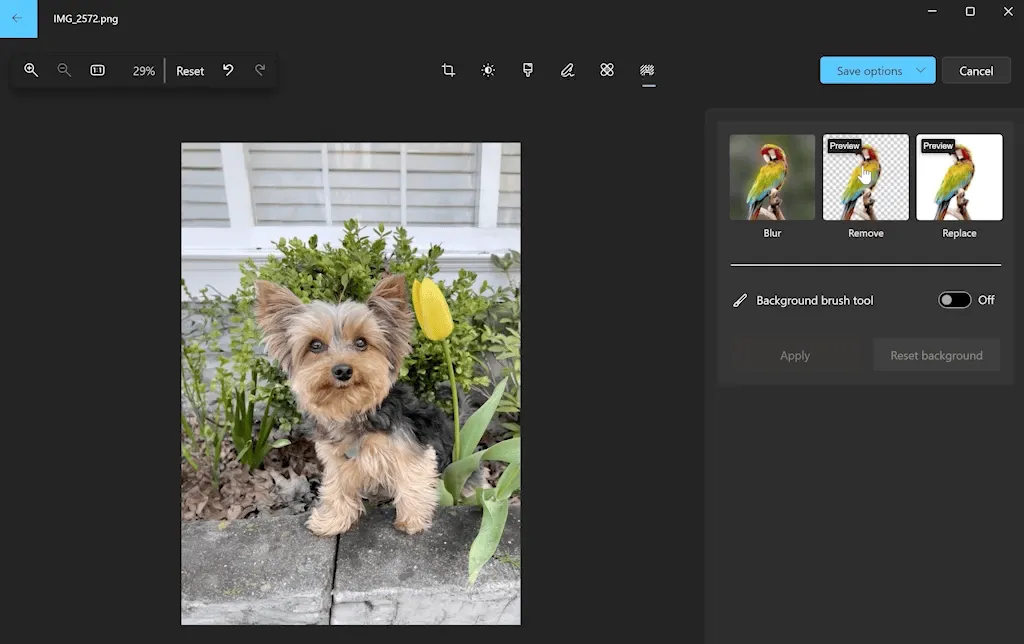Screen dimensions: 1024x644
Task: Click the 29% zoom level indicator
Action: click(143, 70)
